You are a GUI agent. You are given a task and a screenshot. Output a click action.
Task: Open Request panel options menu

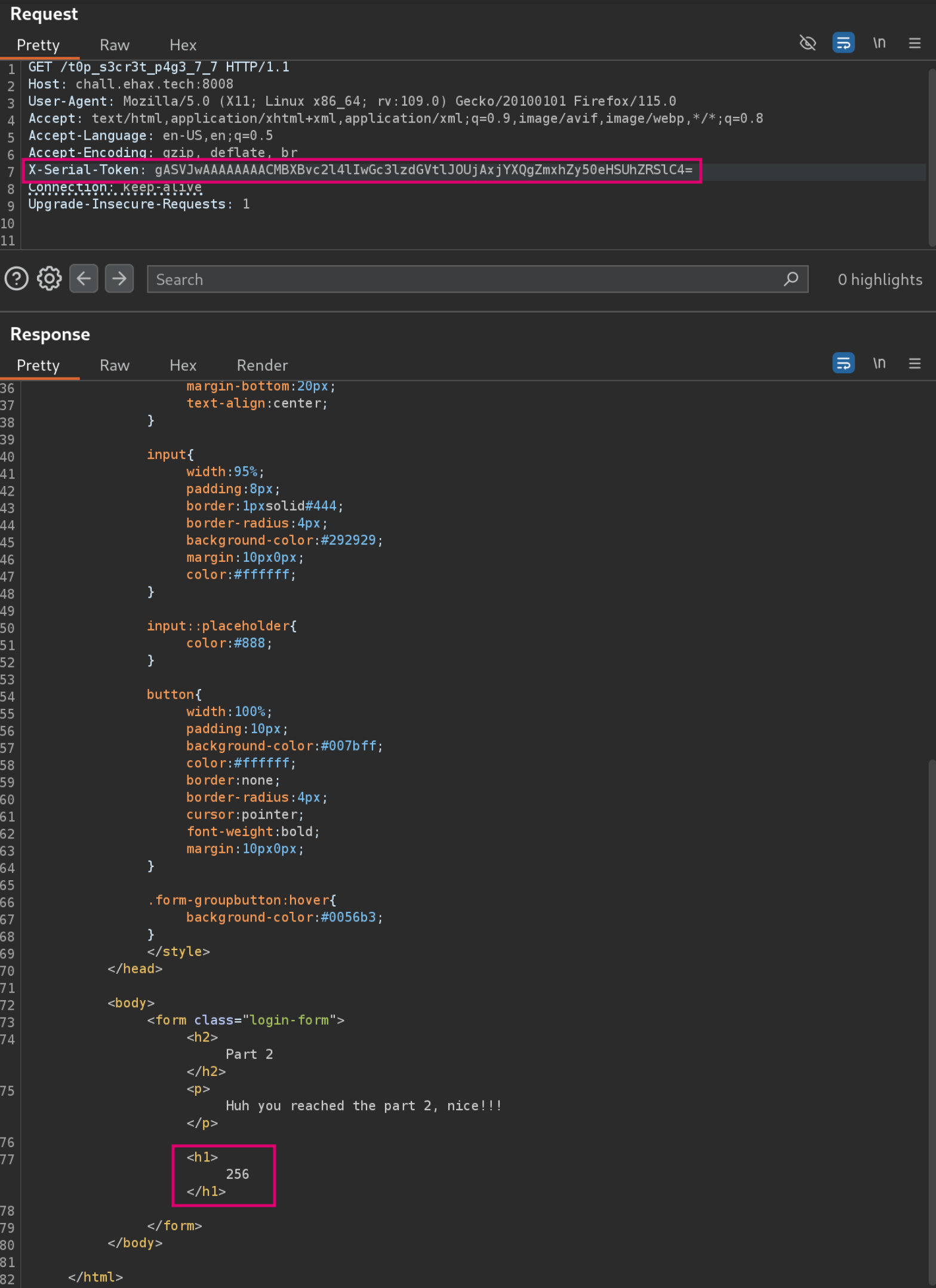915,43
